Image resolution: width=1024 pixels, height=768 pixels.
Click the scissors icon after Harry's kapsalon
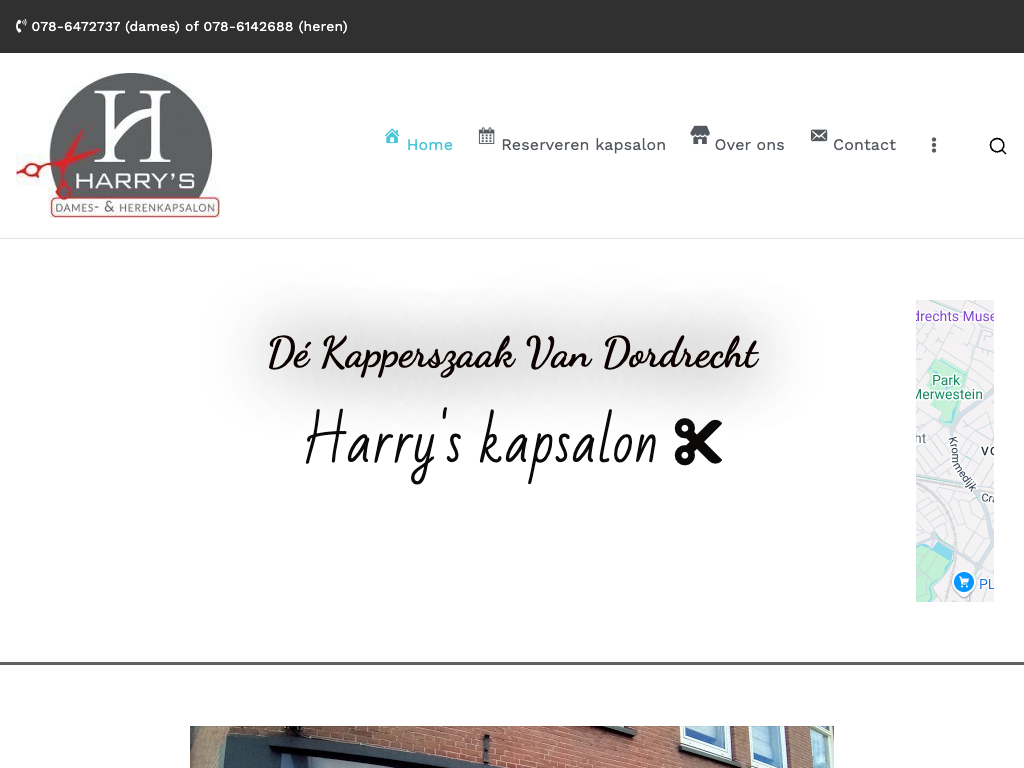click(698, 442)
